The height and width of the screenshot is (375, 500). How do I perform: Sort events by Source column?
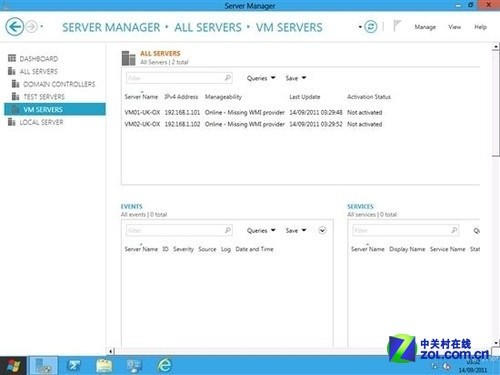coord(207,249)
